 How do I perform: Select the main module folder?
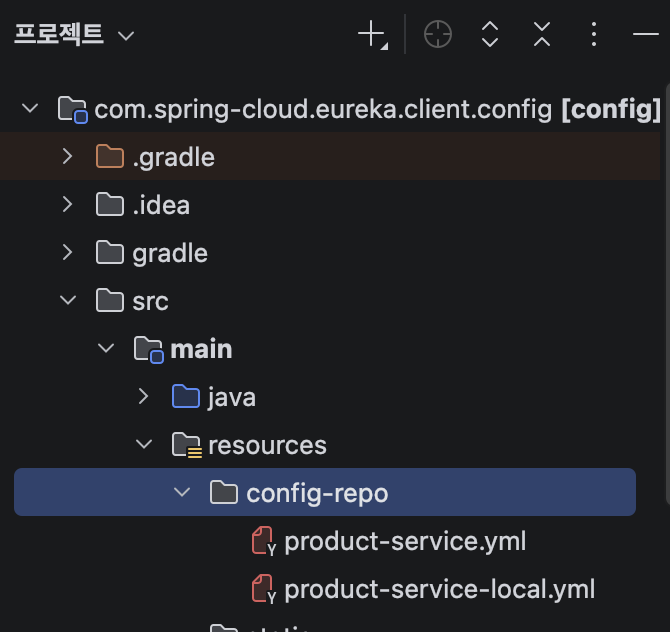click(x=201, y=349)
